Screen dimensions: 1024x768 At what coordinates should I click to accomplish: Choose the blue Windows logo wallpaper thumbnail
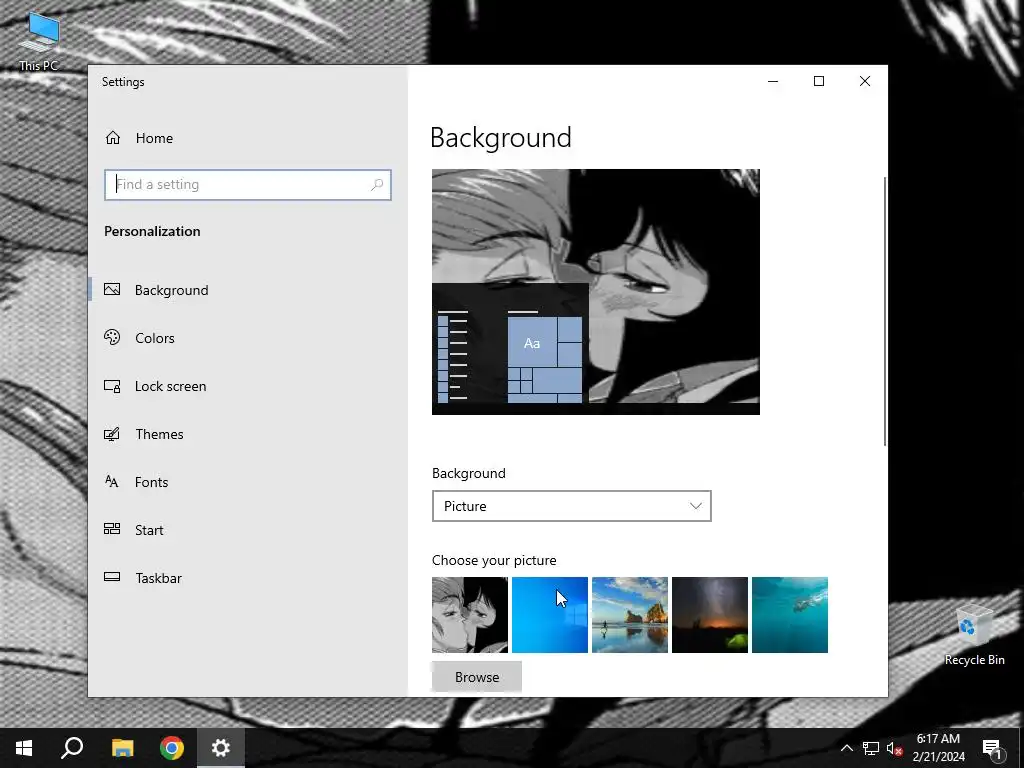pos(550,615)
